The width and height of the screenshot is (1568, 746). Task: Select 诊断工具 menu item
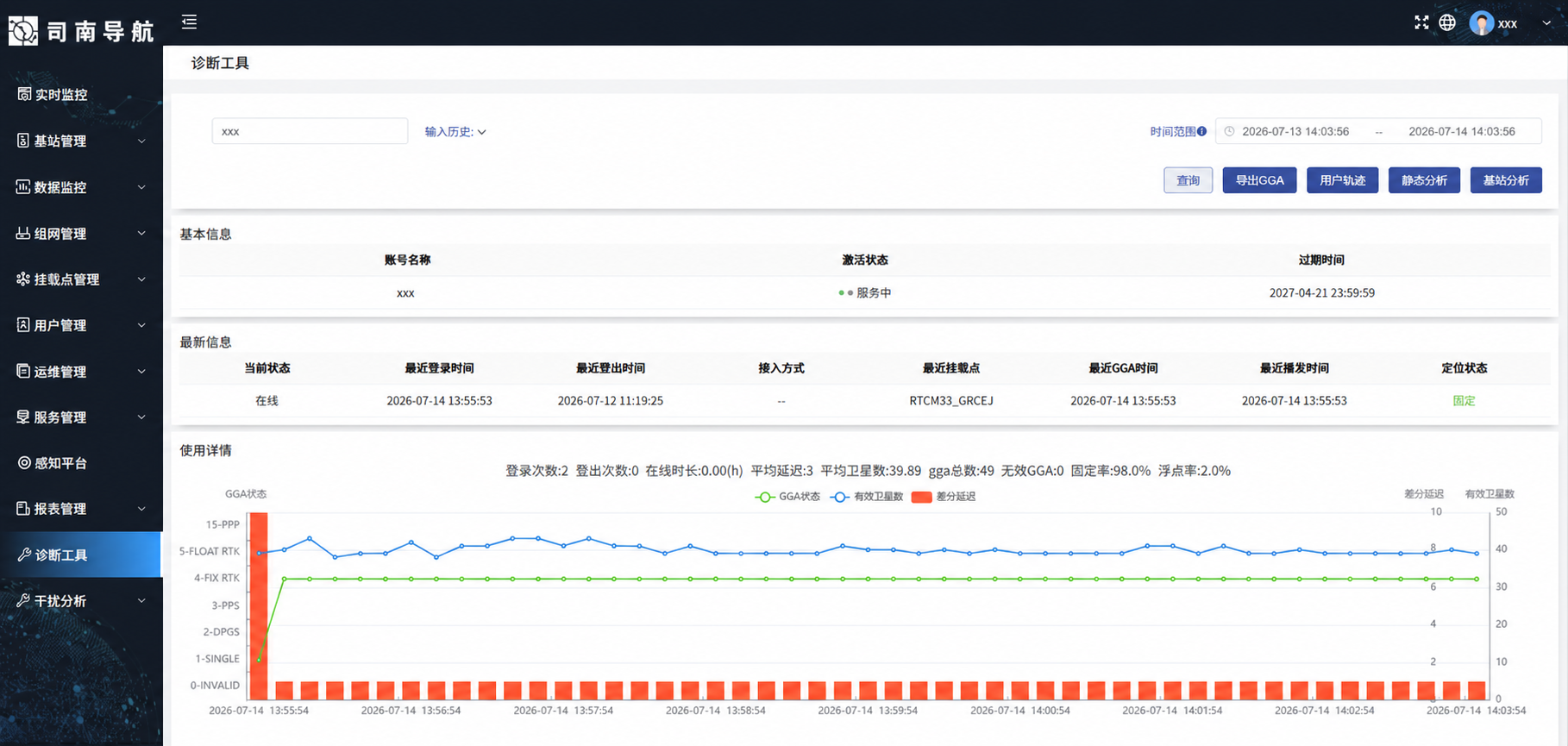[x=81, y=555]
